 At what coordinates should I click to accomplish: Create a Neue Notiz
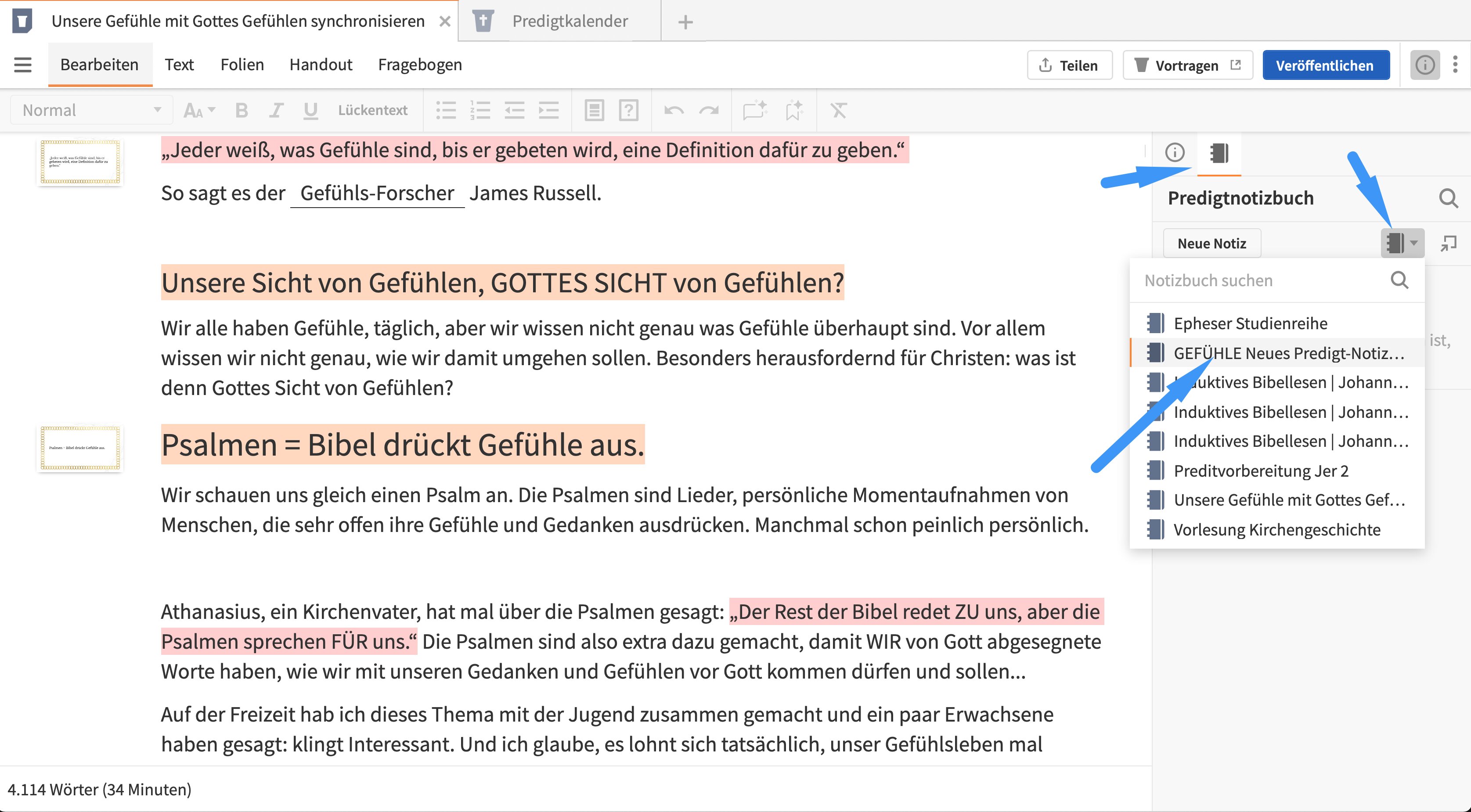pyautogui.click(x=1212, y=244)
